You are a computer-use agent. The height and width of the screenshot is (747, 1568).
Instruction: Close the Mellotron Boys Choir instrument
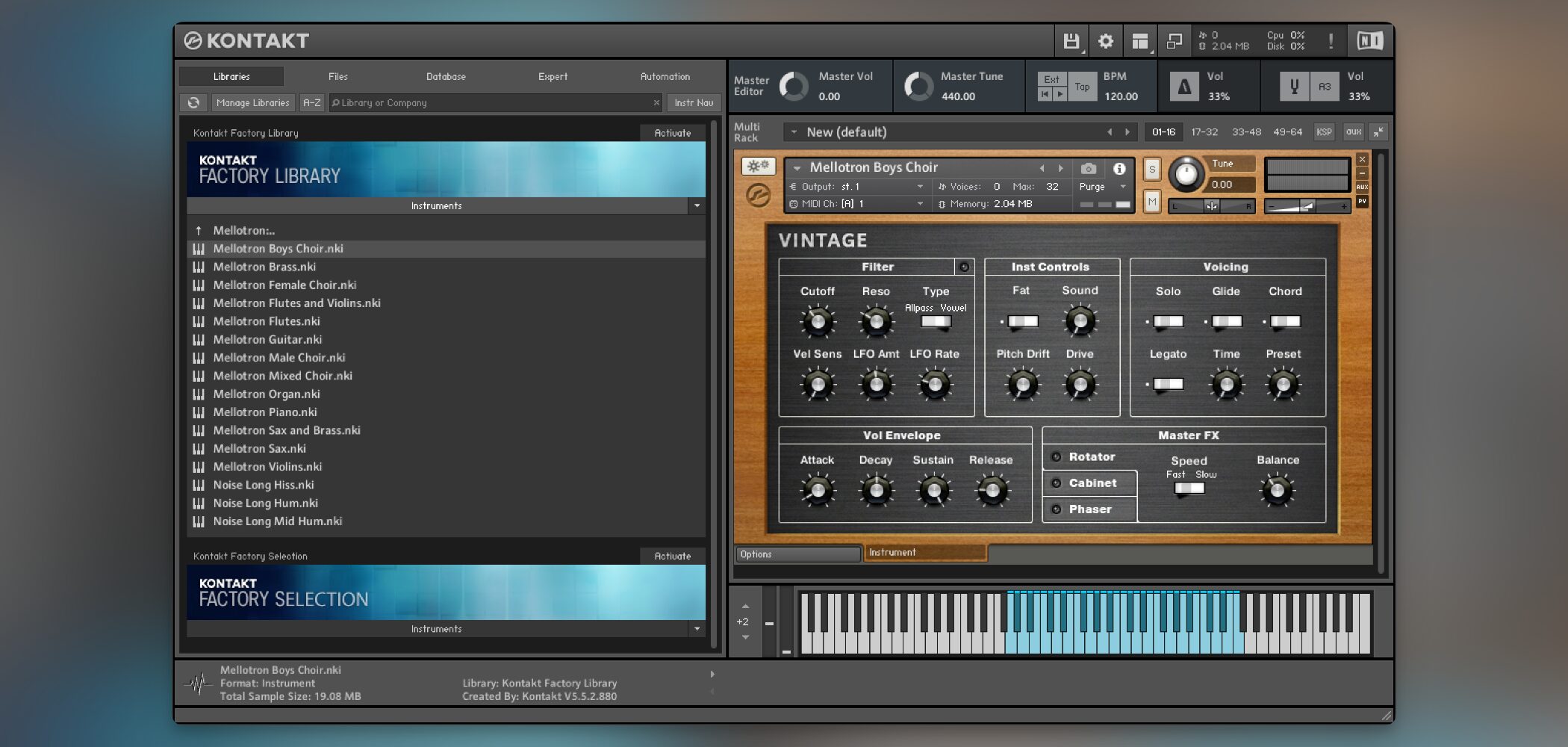[x=1363, y=159]
